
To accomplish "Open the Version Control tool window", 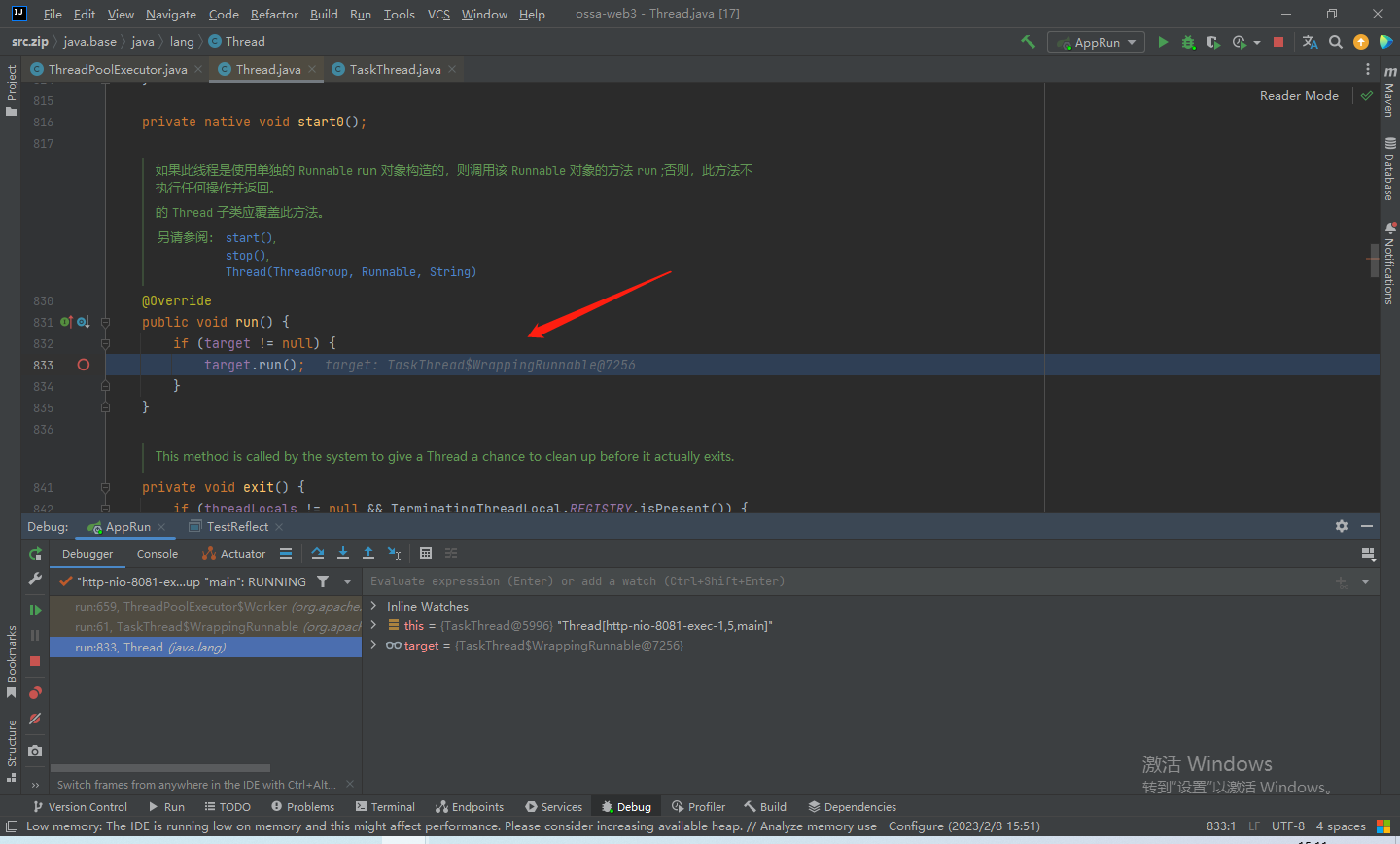I will pyautogui.click(x=80, y=807).
